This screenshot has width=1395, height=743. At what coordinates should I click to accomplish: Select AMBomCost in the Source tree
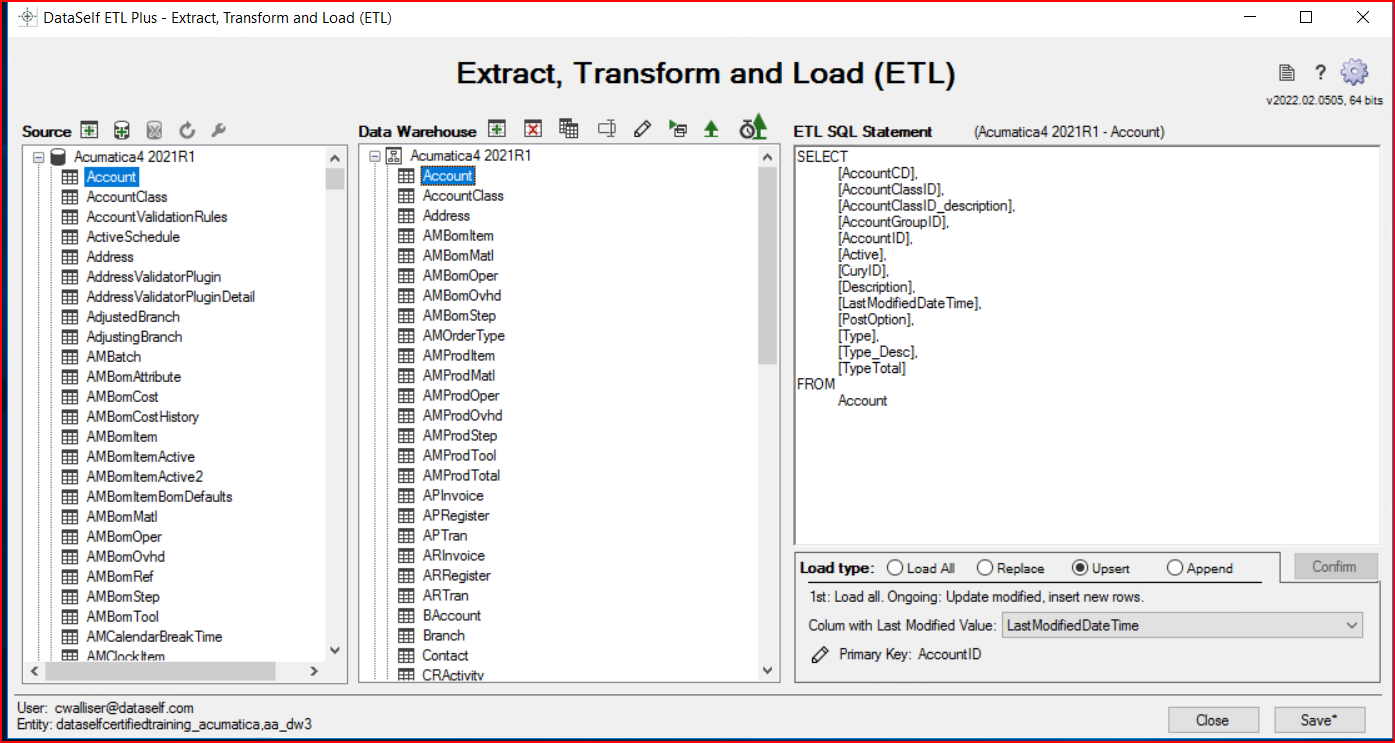122,397
